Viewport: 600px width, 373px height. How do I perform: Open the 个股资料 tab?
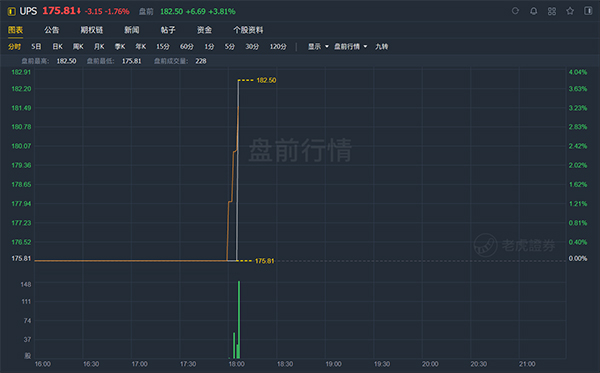[248, 30]
